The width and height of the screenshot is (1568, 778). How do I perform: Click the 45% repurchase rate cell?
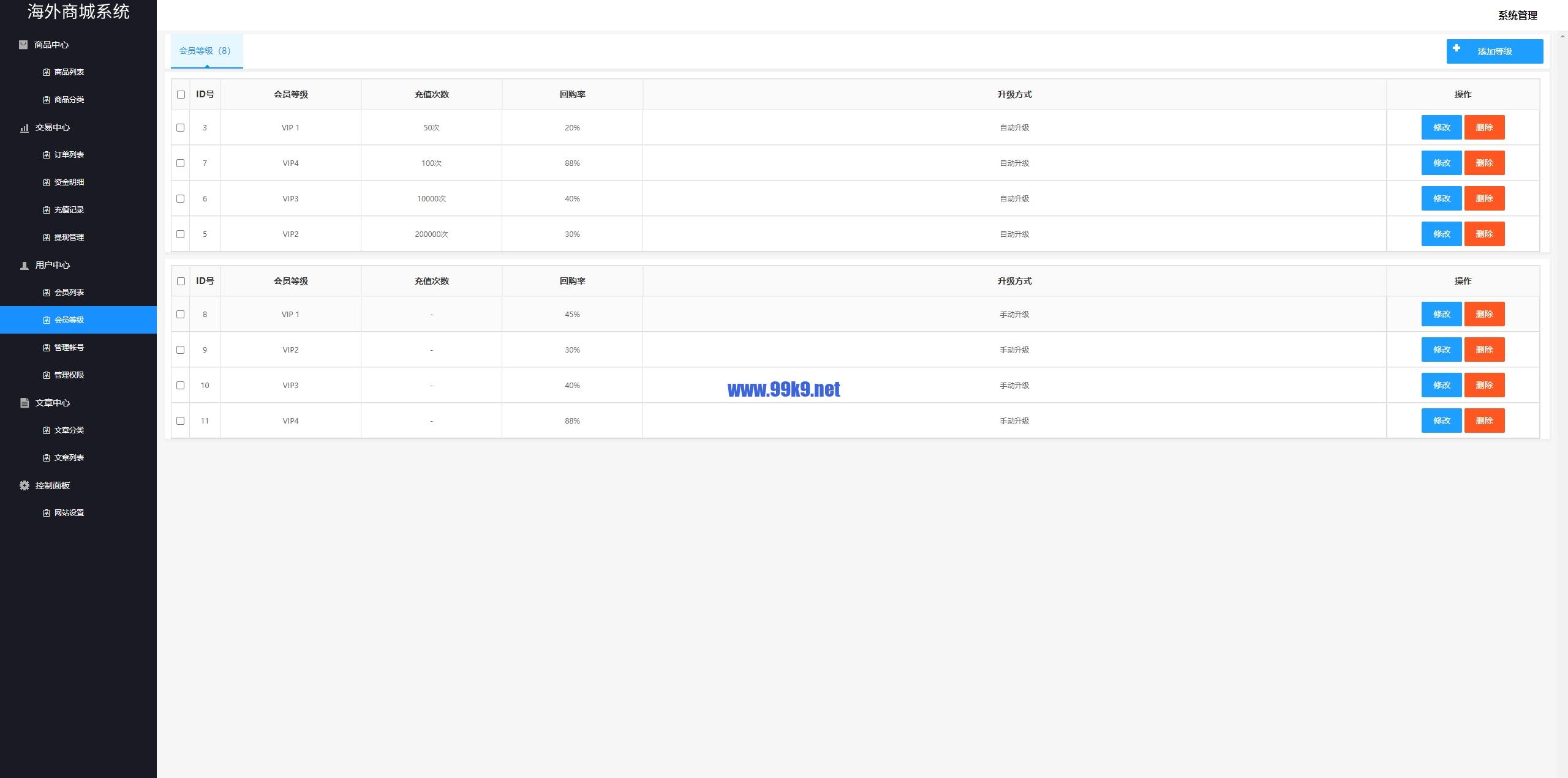[572, 314]
